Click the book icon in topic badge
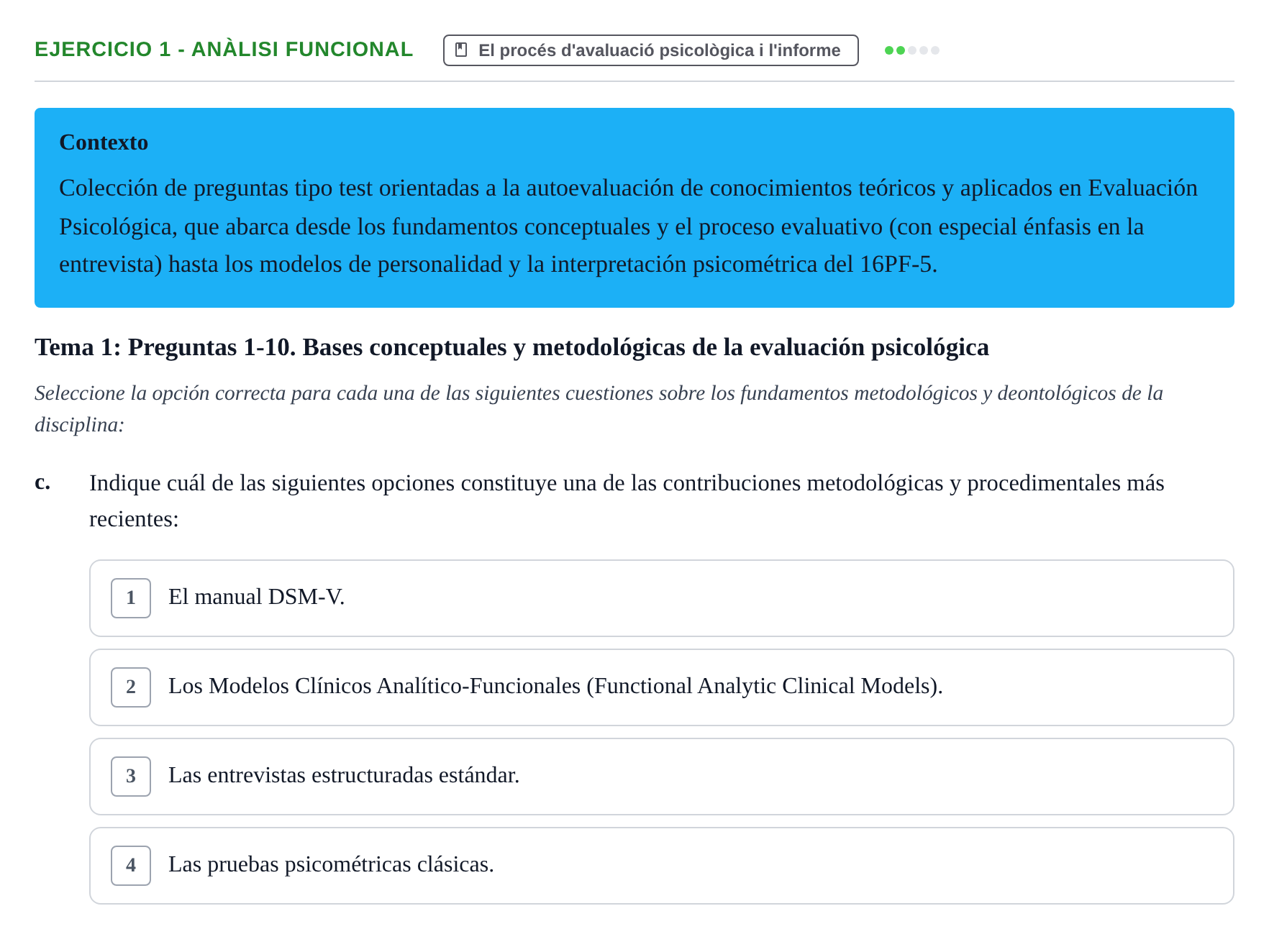The width and height of the screenshot is (1269, 952). pos(462,50)
